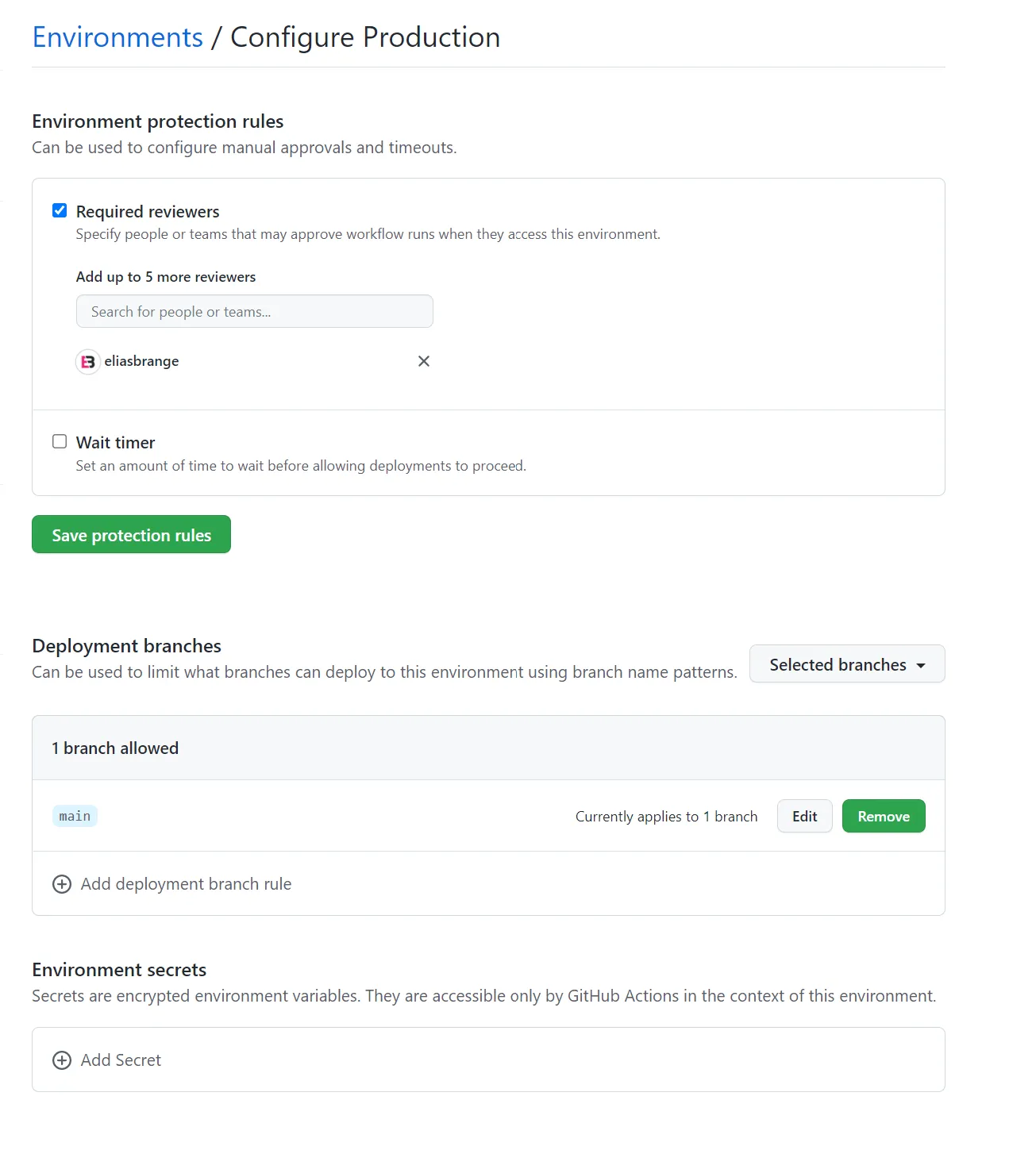Toggle Required reviewers protection rule off
The image size is (1036, 1150).
[60, 210]
